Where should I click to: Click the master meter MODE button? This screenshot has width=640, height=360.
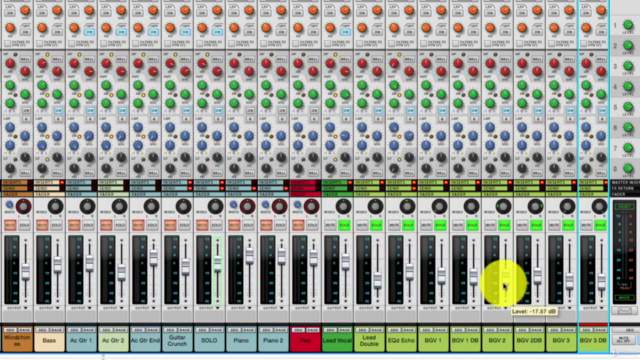coord(624,298)
